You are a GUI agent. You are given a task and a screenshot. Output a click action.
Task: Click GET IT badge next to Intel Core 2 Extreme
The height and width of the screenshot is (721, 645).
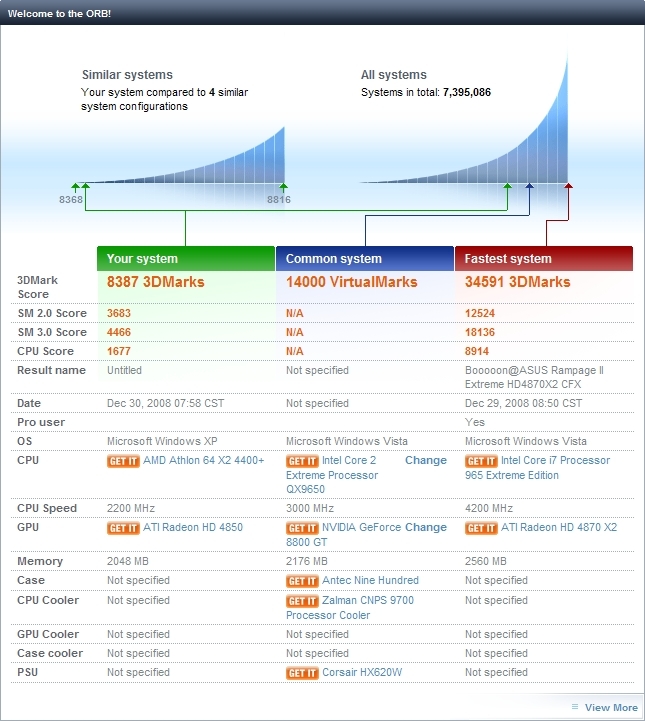click(302, 461)
